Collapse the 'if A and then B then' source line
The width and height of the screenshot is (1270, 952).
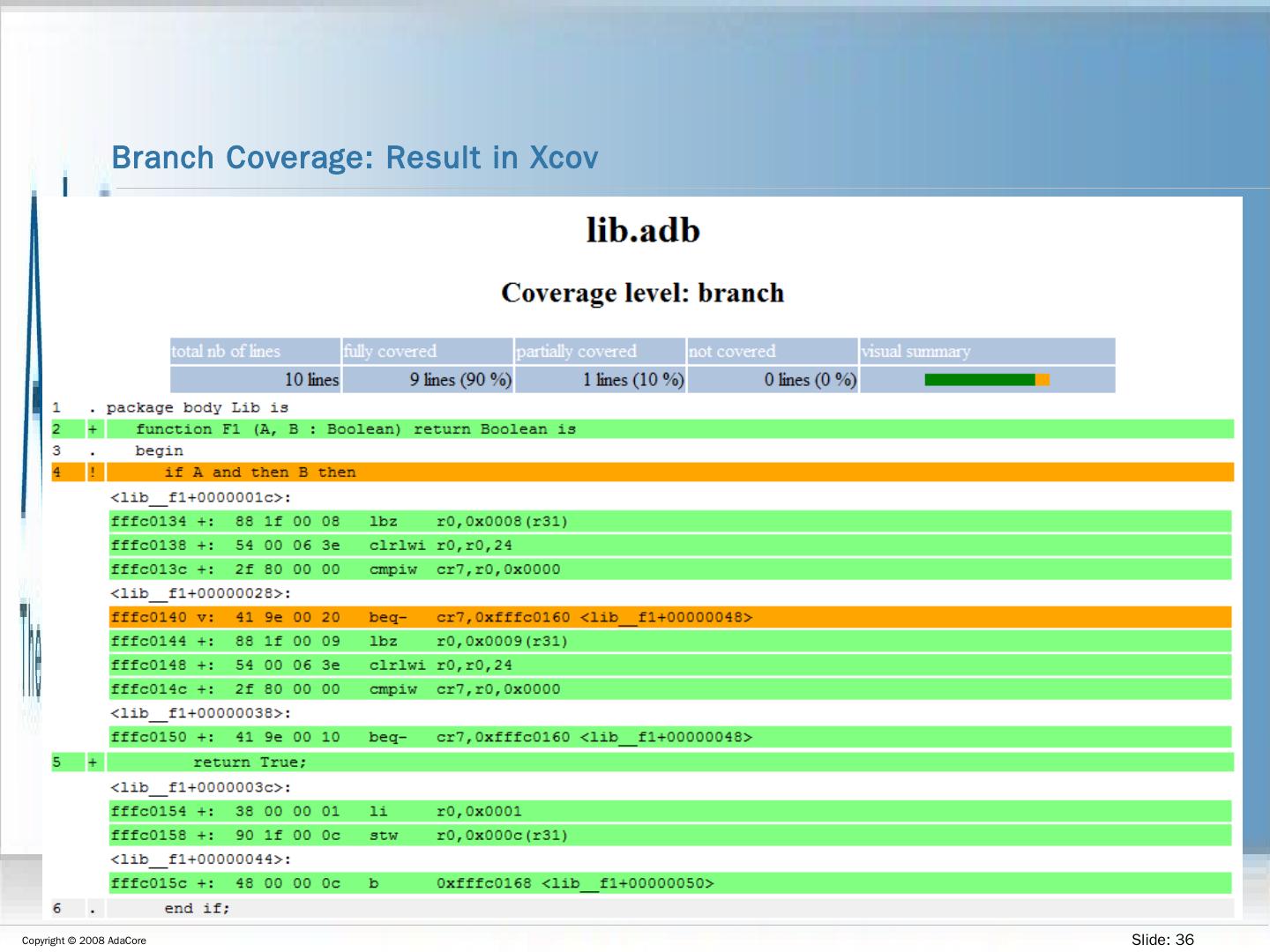[x=260, y=472]
